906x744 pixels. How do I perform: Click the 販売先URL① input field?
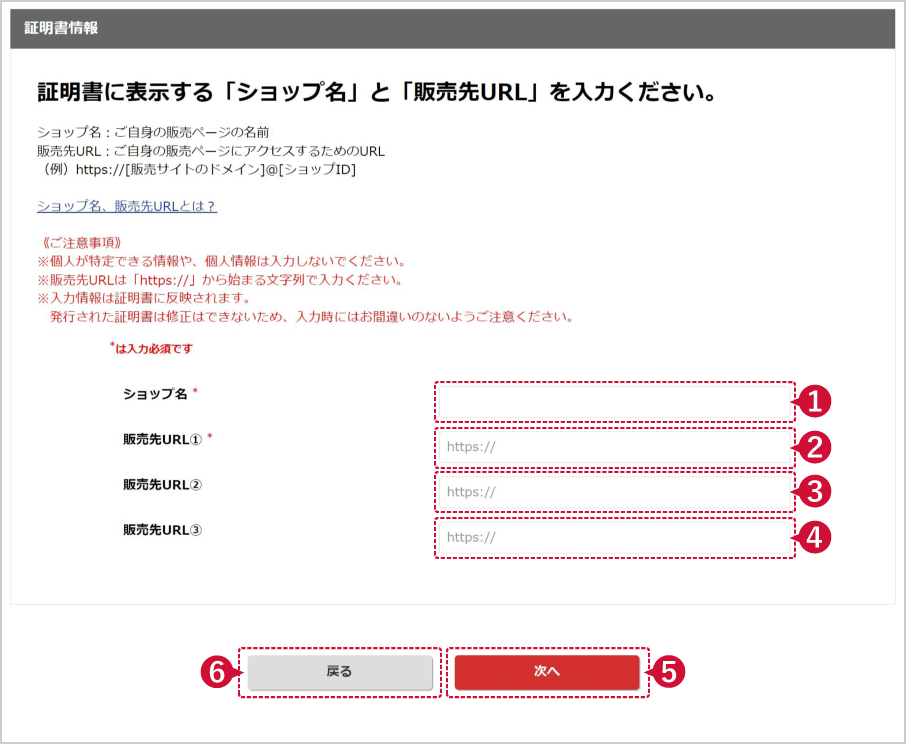(613, 446)
